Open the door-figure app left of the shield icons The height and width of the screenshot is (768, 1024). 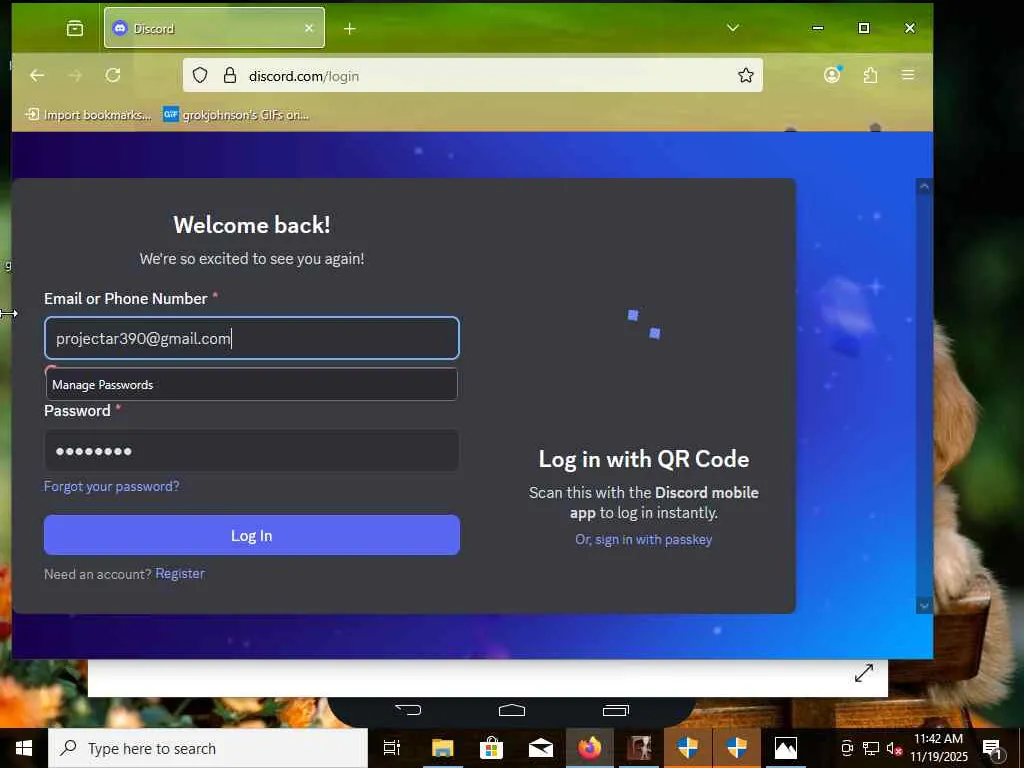(639, 748)
